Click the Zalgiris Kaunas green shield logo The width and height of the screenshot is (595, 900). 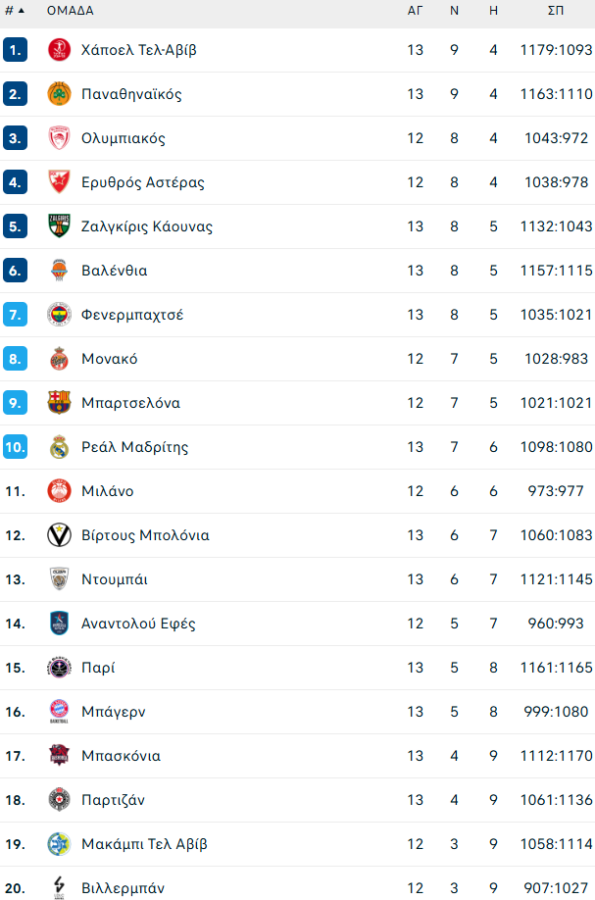pyautogui.click(x=60, y=226)
